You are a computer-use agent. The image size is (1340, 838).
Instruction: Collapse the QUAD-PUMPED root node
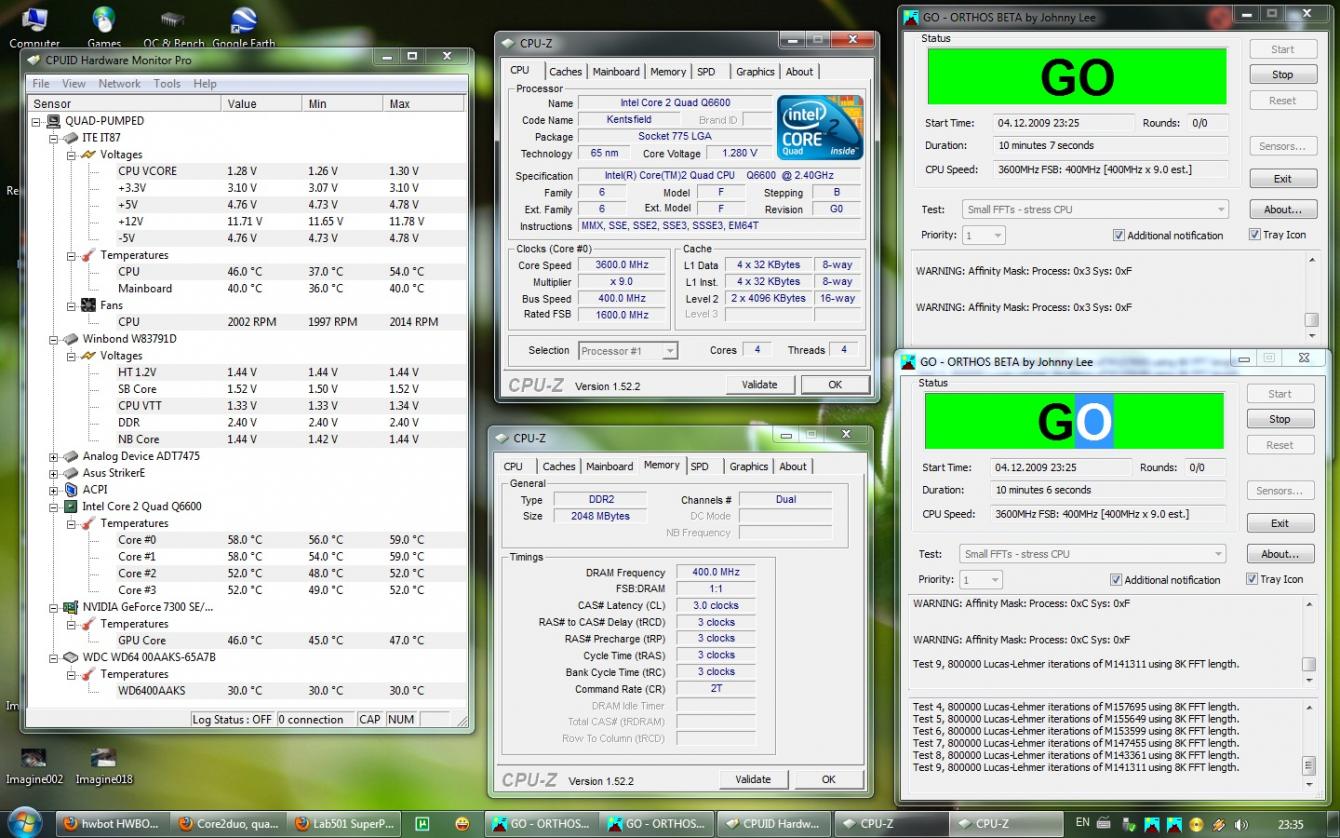(37, 121)
